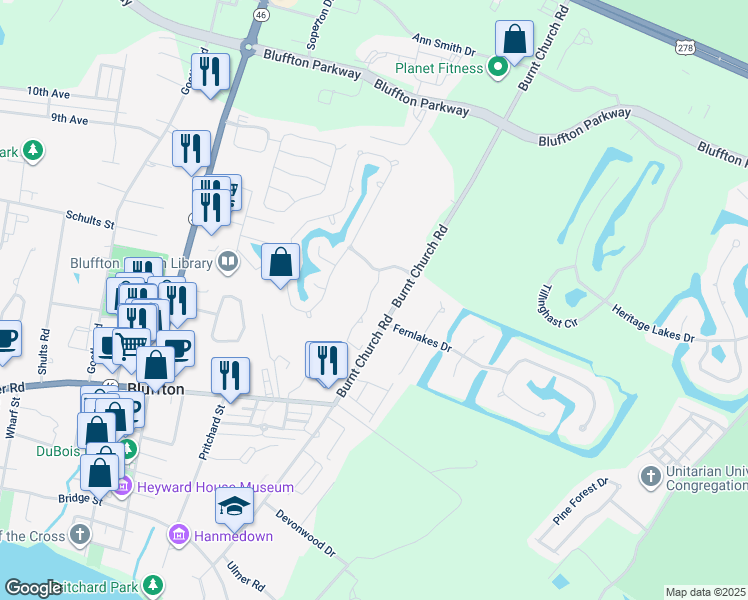Open the Heyward House Museum icon
748x600 pixels.
point(124,487)
